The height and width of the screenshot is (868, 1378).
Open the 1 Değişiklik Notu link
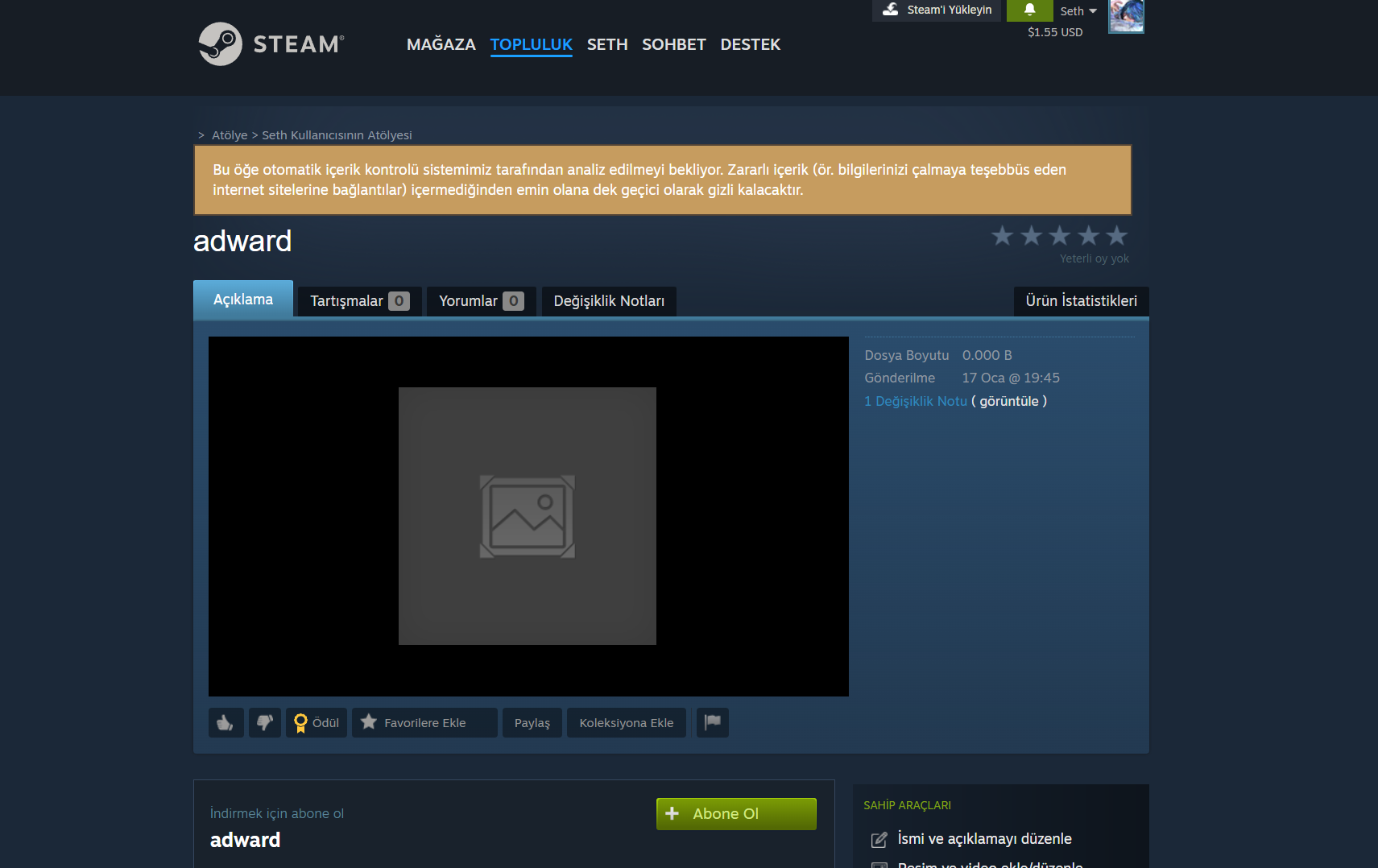click(916, 401)
